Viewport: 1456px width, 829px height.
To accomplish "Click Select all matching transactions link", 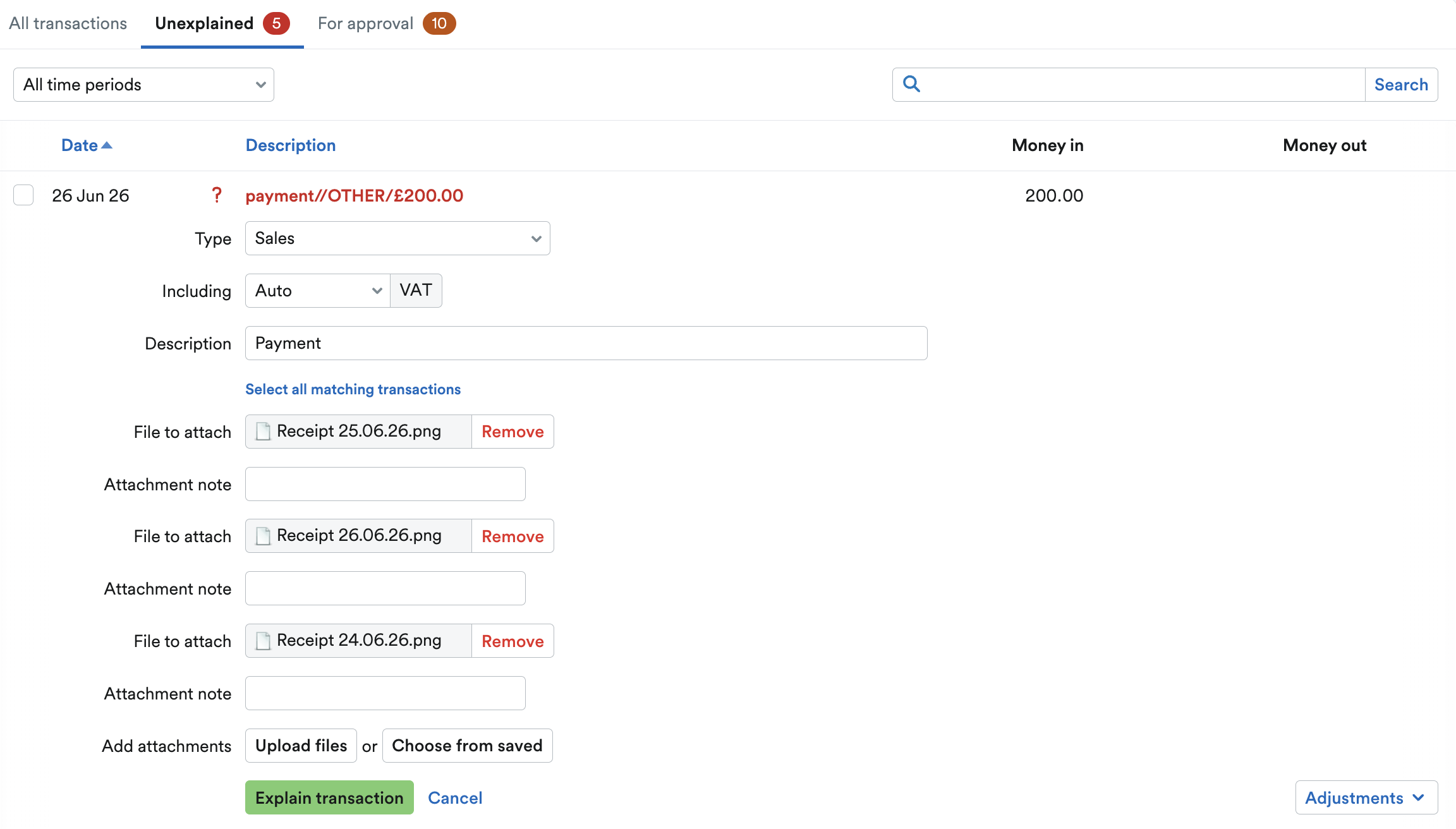I will click(353, 389).
